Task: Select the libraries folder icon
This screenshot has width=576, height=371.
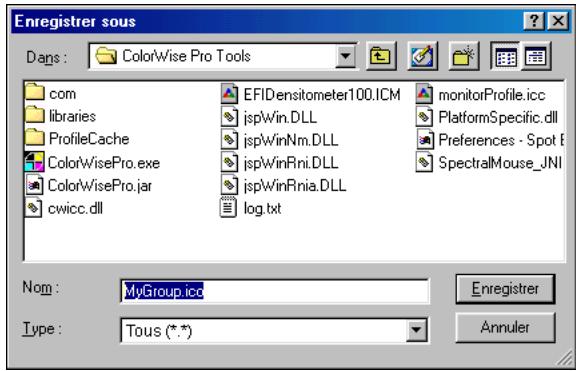Action: [35, 115]
